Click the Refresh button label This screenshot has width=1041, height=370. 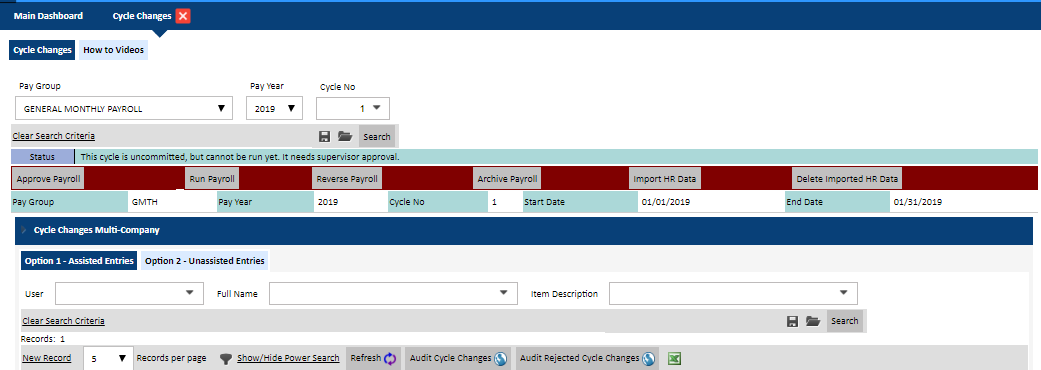coord(365,359)
